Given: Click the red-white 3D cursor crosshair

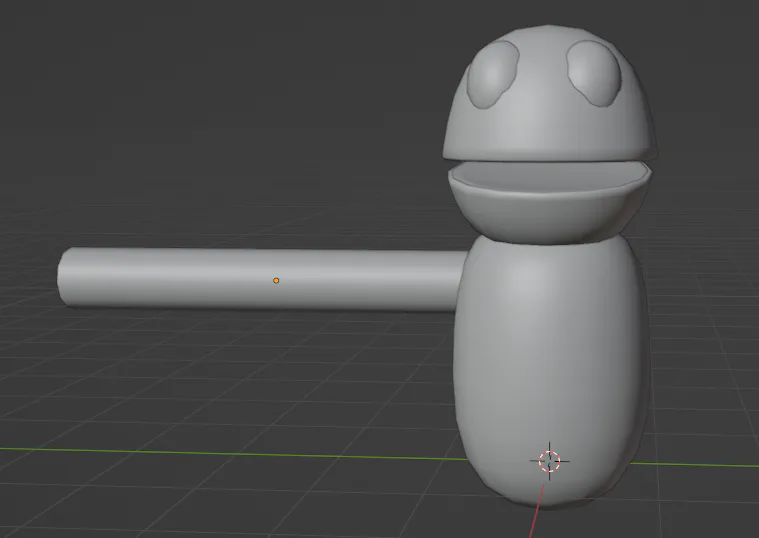Looking at the screenshot, I should coord(549,461).
